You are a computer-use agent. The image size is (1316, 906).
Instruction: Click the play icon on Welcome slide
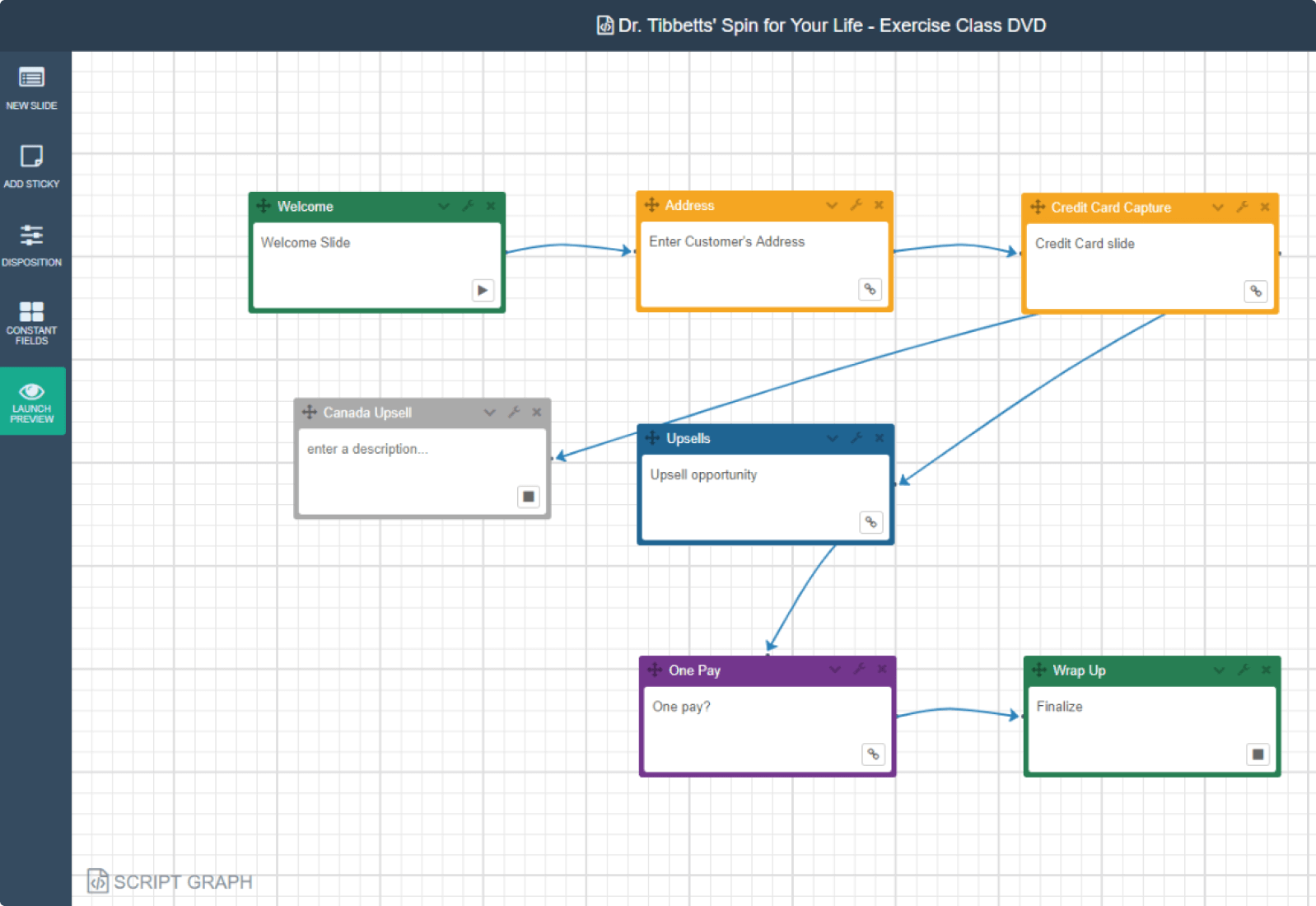point(483,291)
